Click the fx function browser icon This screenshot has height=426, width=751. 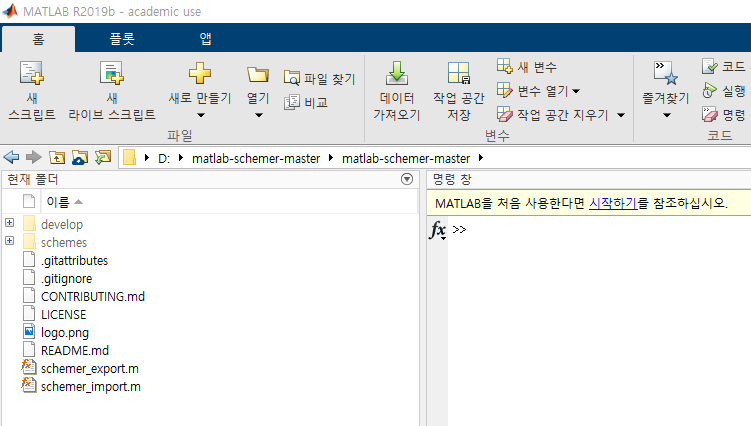[438, 230]
